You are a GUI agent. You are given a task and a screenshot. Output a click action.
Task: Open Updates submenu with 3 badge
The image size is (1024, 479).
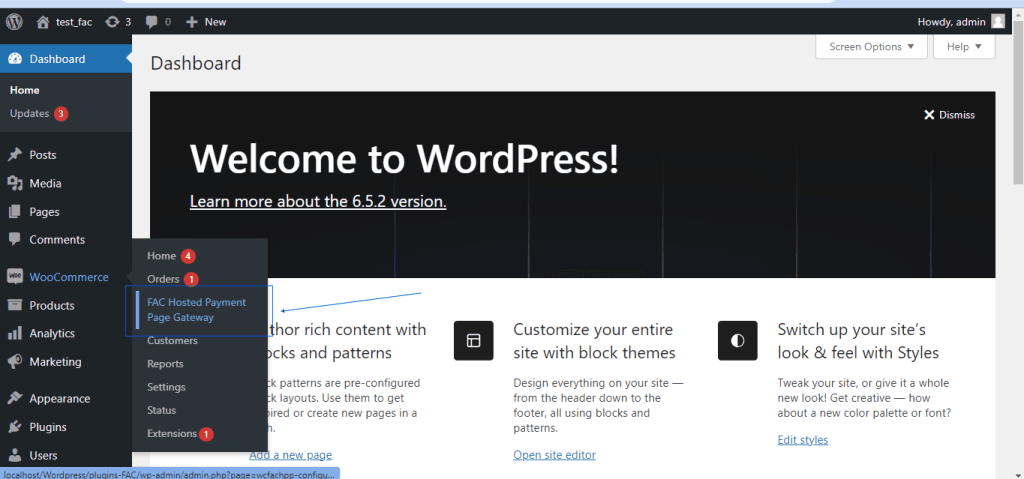click(39, 114)
